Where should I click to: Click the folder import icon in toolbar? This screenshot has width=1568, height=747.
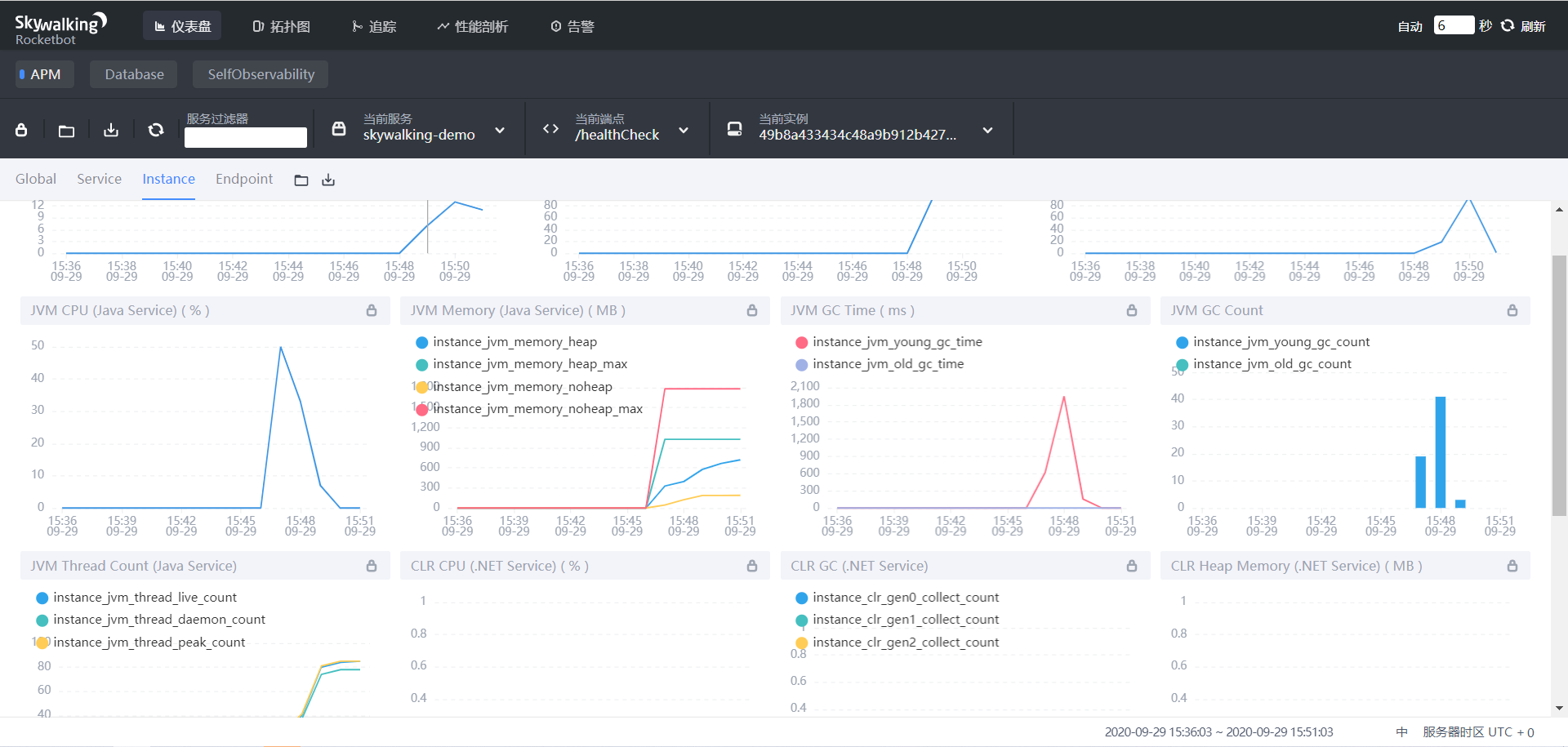point(67,130)
